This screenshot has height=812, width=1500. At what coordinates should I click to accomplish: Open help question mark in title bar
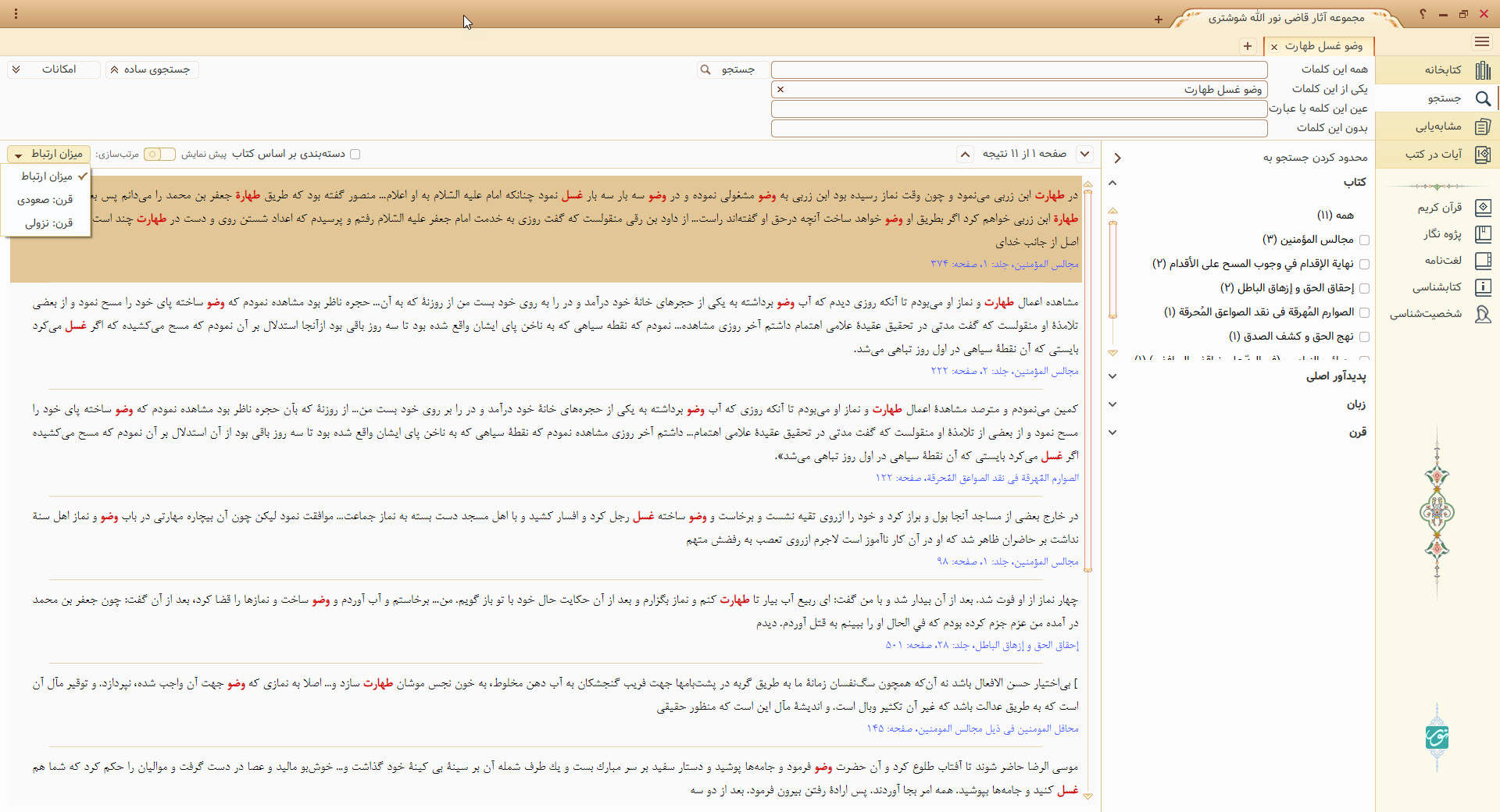point(1423,14)
